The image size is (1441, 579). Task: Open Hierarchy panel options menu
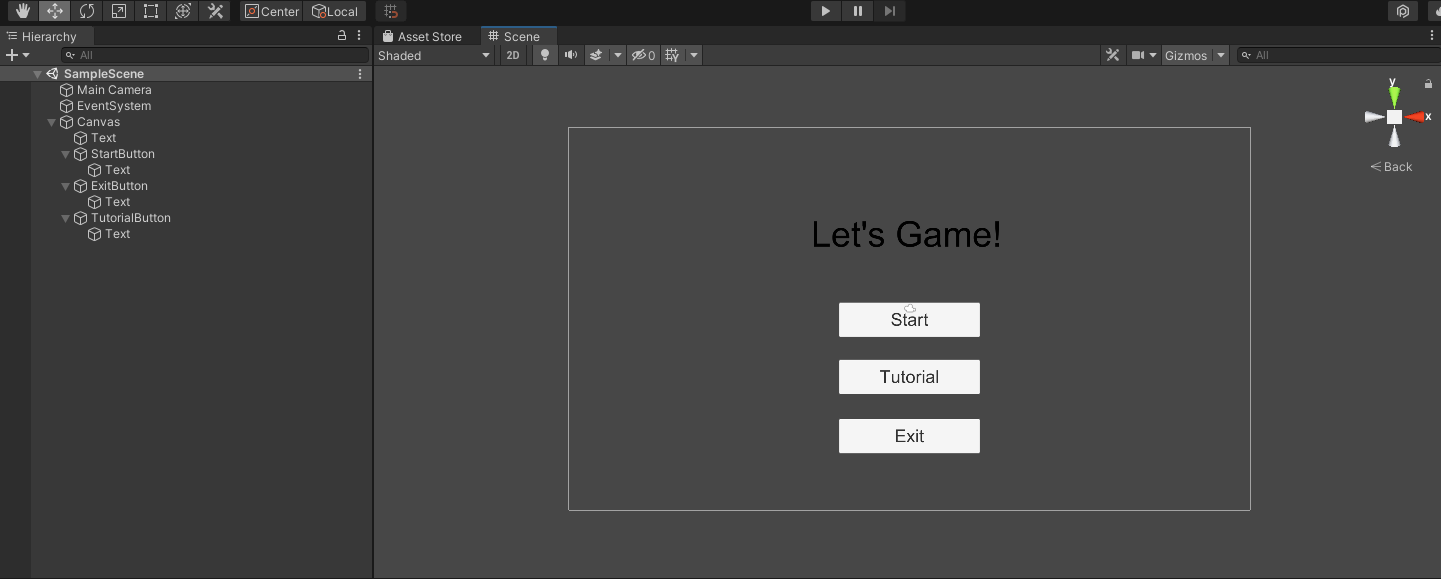[x=359, y=35]
